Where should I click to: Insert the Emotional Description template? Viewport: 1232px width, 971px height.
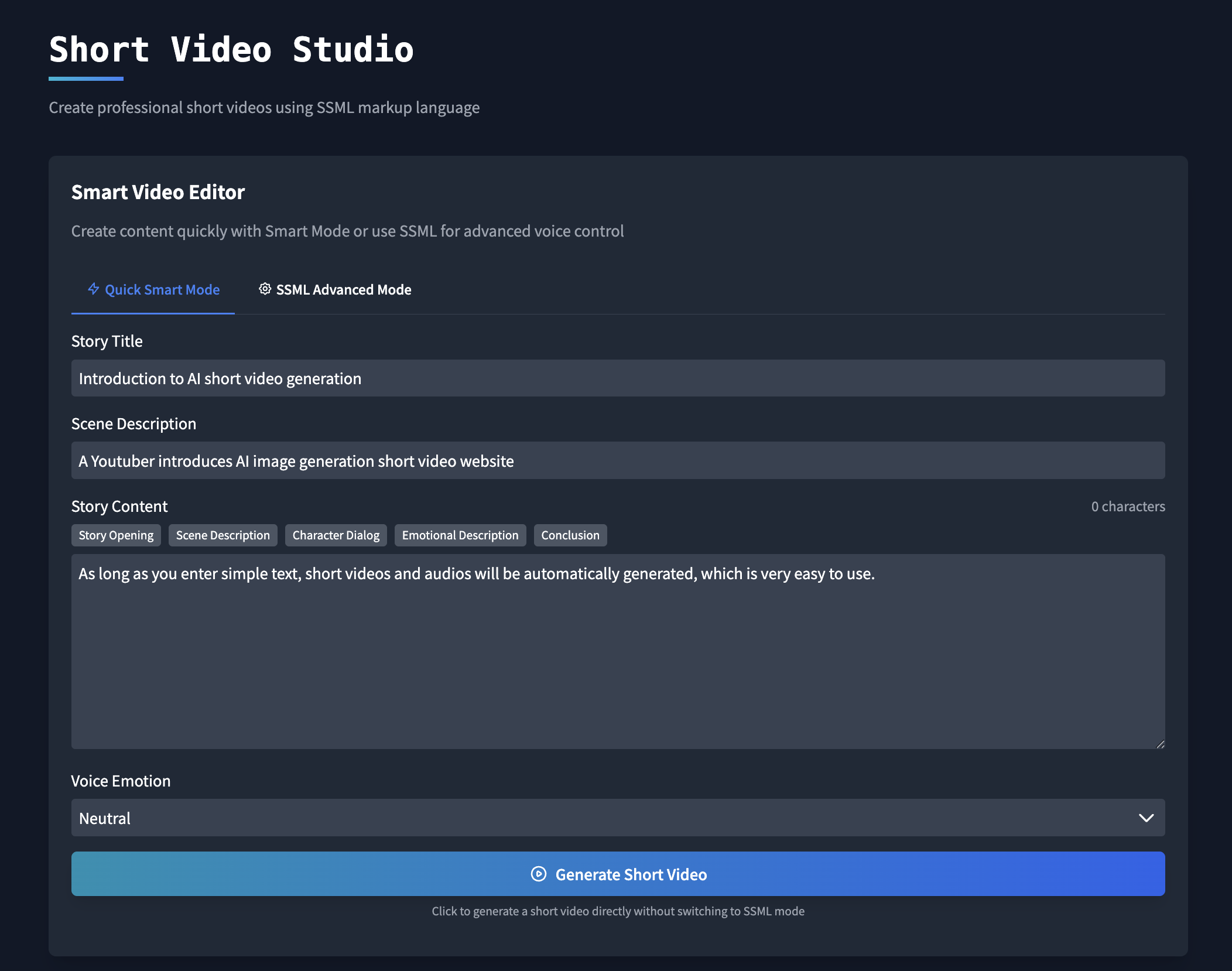coord(460,535)
